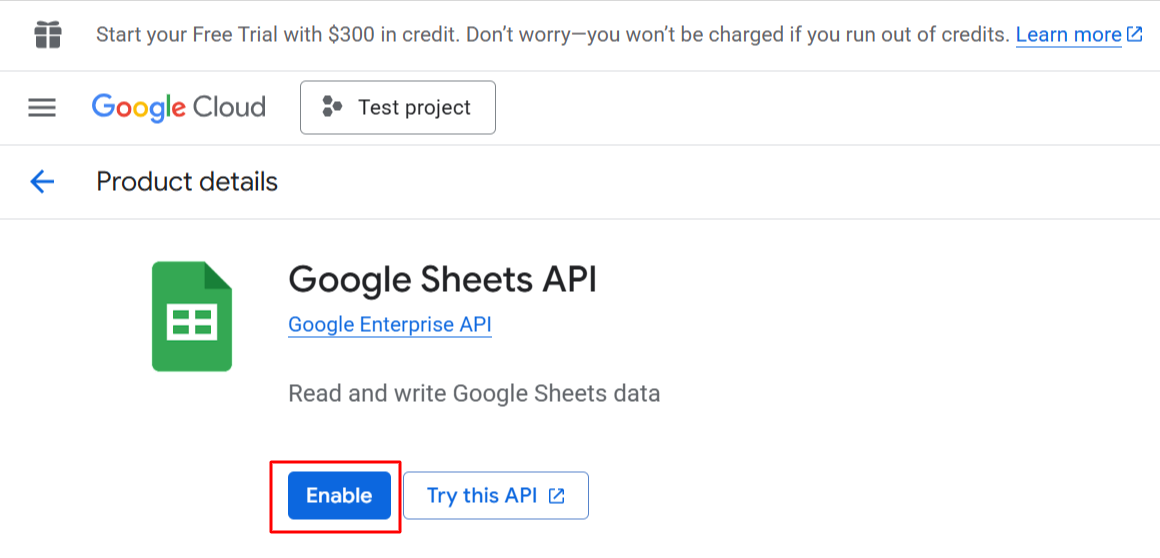The height and width of the screenshot is (558, 1160).
Task: Click the word Cloud in the logo
Action: pyautogui.click(x=229, y=107)
